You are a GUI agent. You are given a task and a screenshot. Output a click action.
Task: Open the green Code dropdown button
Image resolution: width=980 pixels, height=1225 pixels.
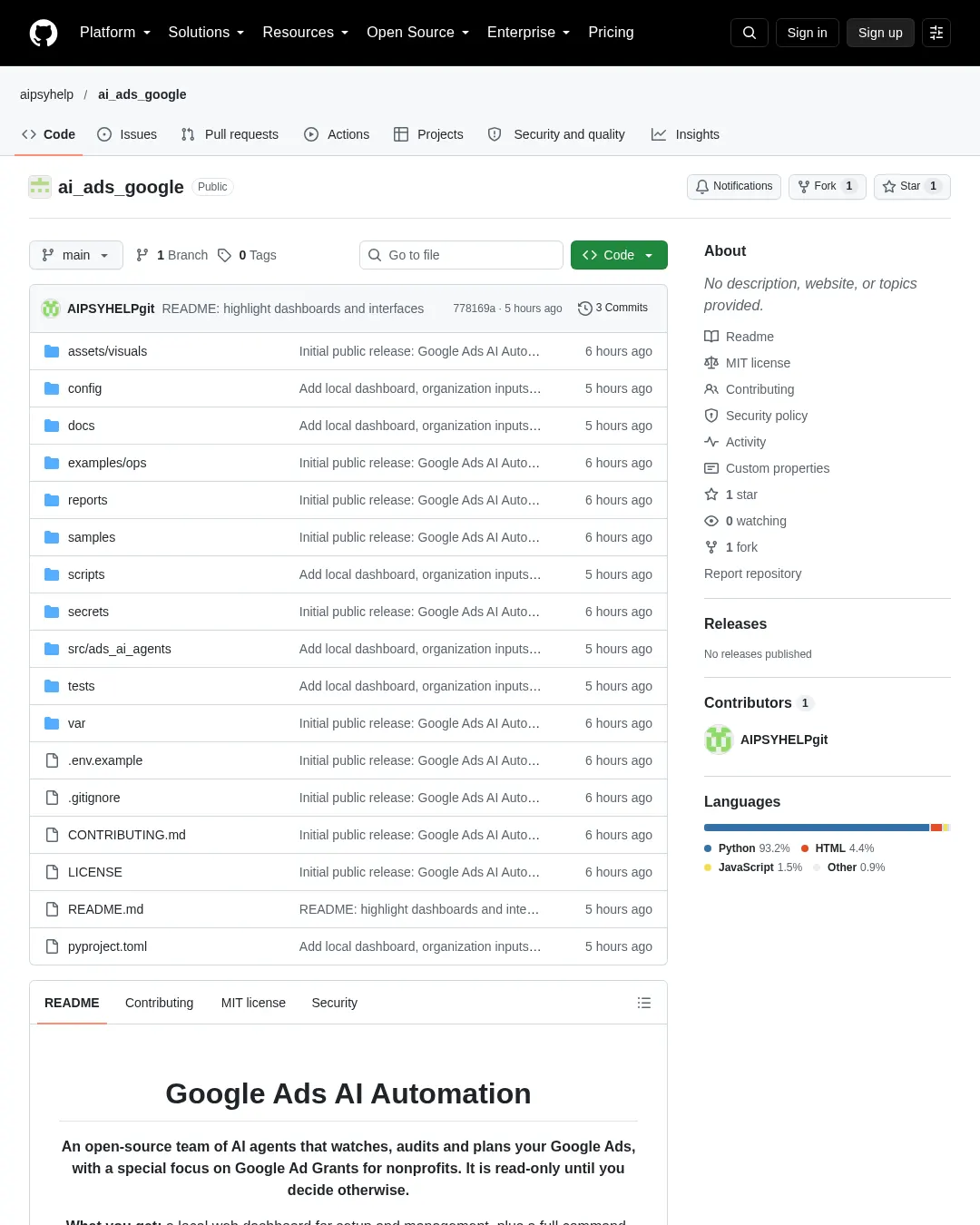pos(619,255)
